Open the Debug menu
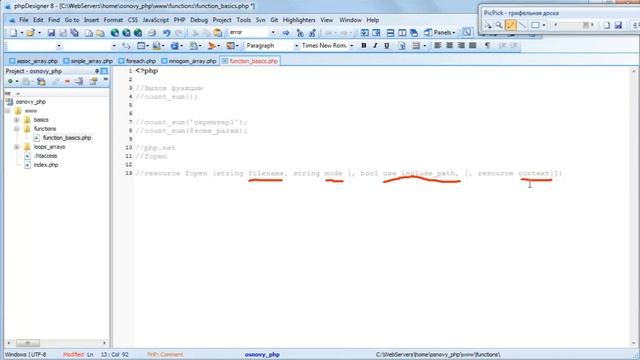Screen dimensions: 640x360 pos(199,20)
